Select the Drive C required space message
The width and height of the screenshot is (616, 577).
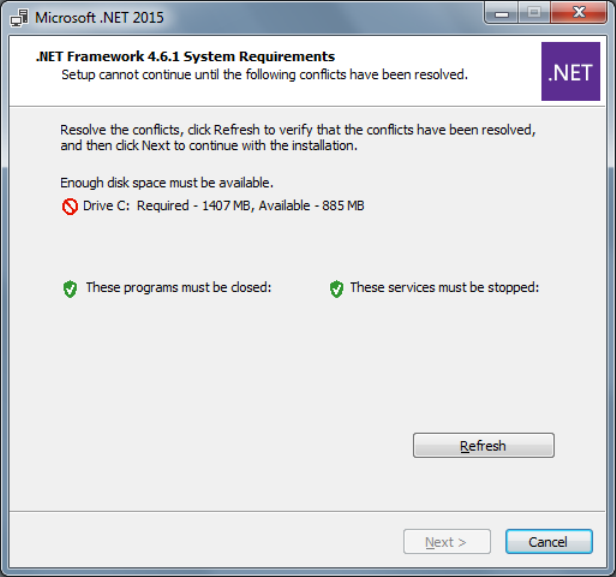tap(223, 206)
